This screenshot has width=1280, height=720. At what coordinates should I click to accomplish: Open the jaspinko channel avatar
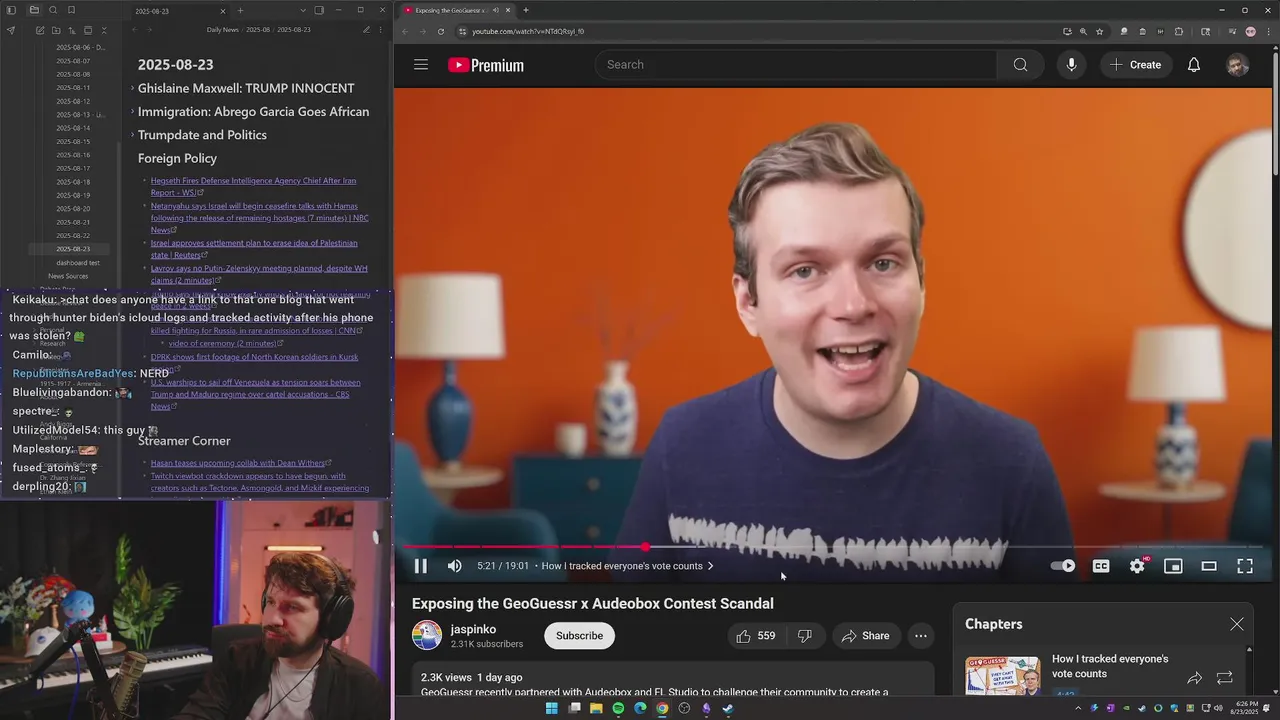(427, 636)
